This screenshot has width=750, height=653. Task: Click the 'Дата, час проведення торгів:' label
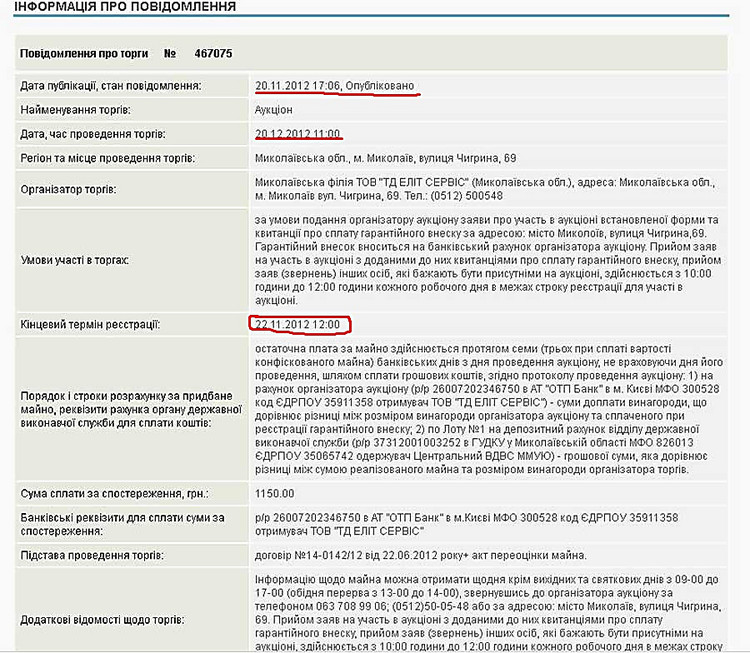pyautogui.click(x=93, y=134)
